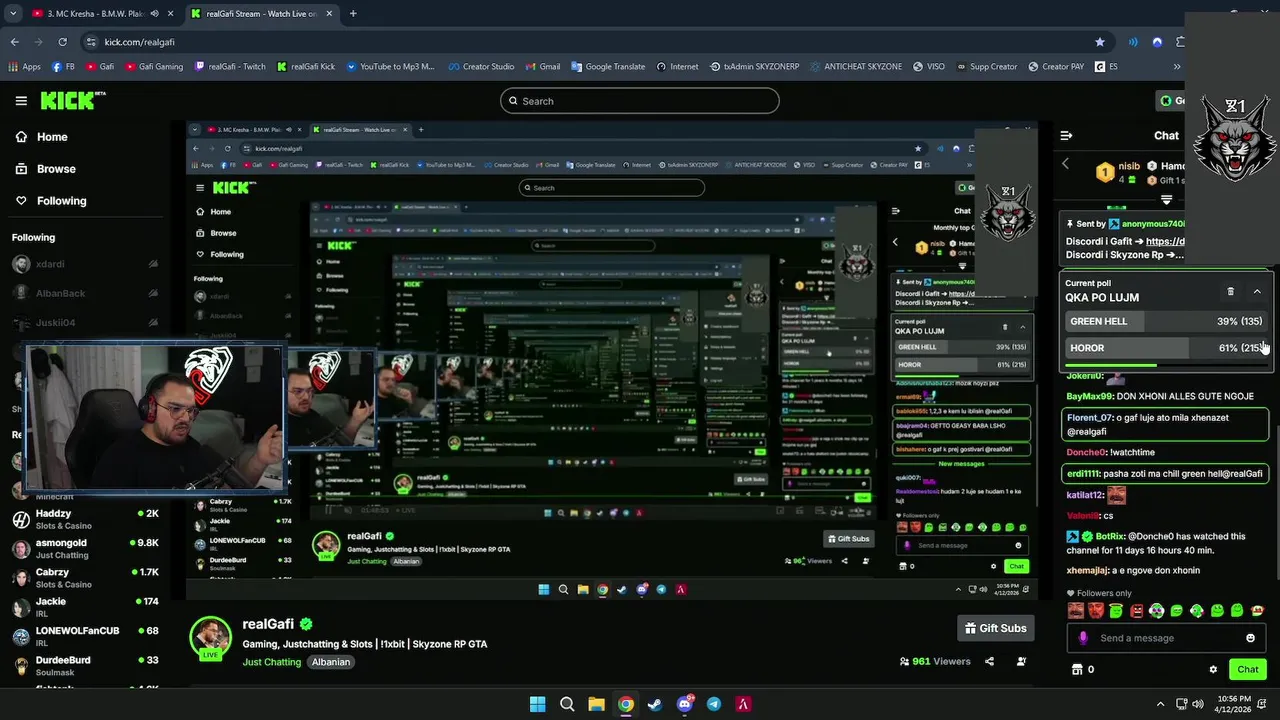Click the realGafi streamer avatar

point(210,636)
